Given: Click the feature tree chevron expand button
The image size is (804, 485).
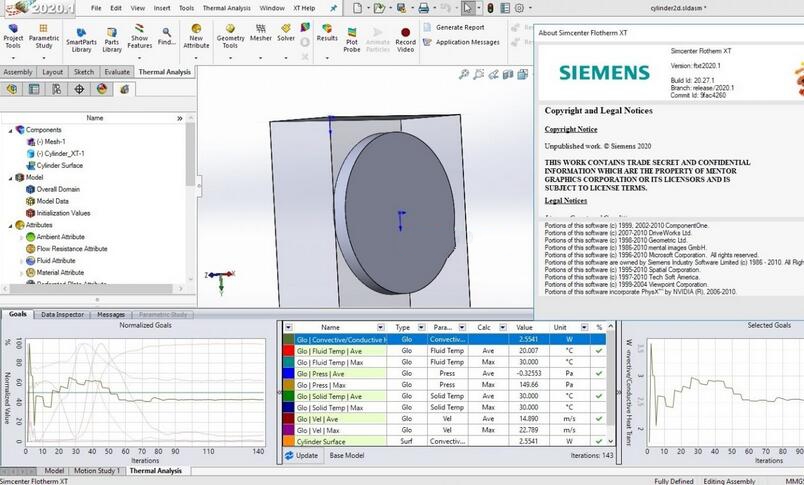Looking at the screenshot, I should 179,118.
